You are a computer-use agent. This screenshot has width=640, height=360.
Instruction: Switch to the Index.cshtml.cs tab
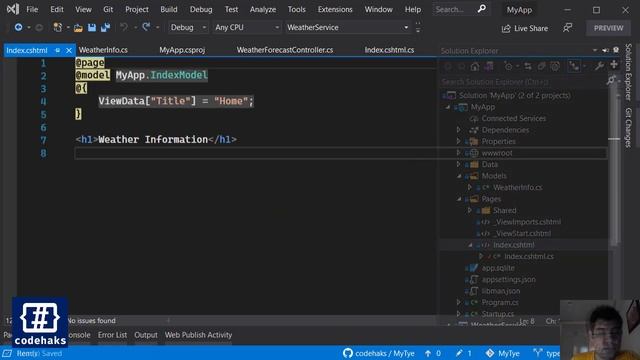pyautogui.click(x=389, y=50)
